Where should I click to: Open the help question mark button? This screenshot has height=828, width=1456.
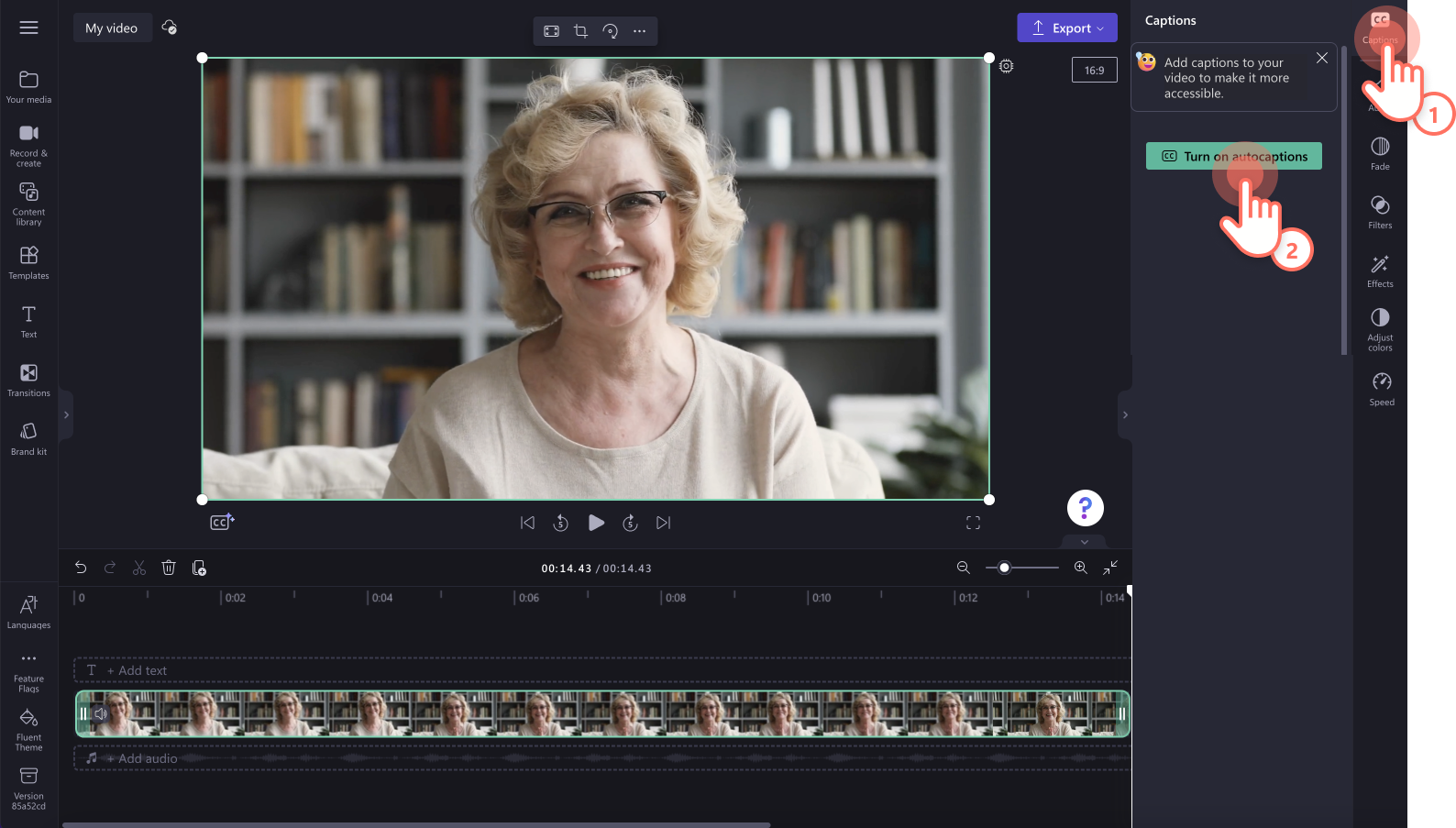(1085, 508)
